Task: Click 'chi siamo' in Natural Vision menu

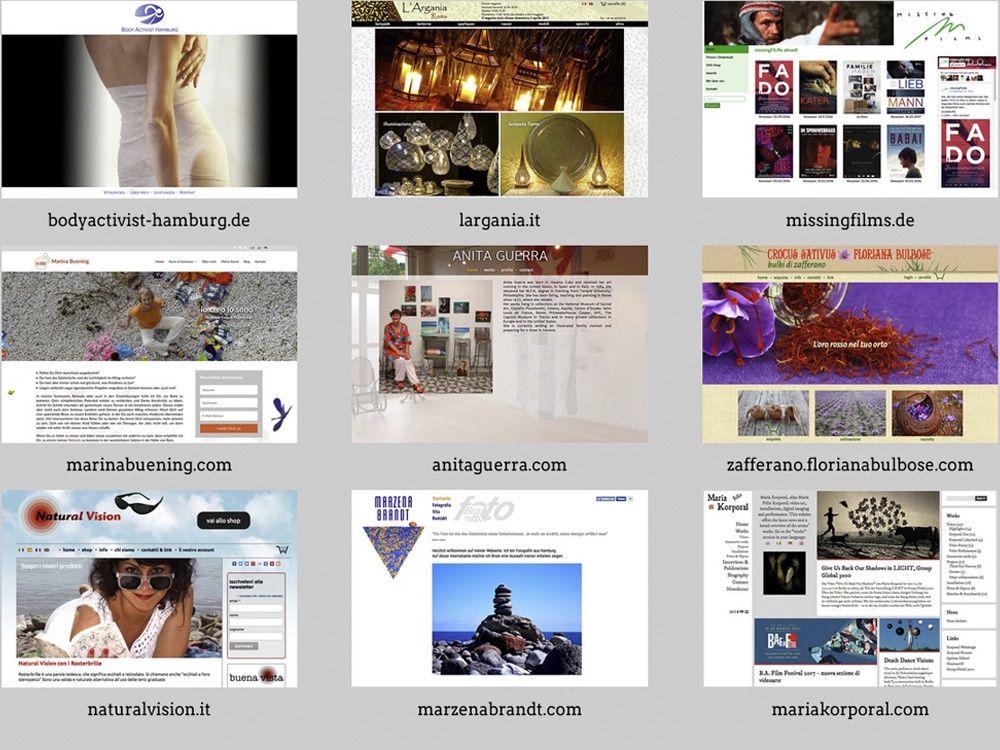Action: (124, 550)
